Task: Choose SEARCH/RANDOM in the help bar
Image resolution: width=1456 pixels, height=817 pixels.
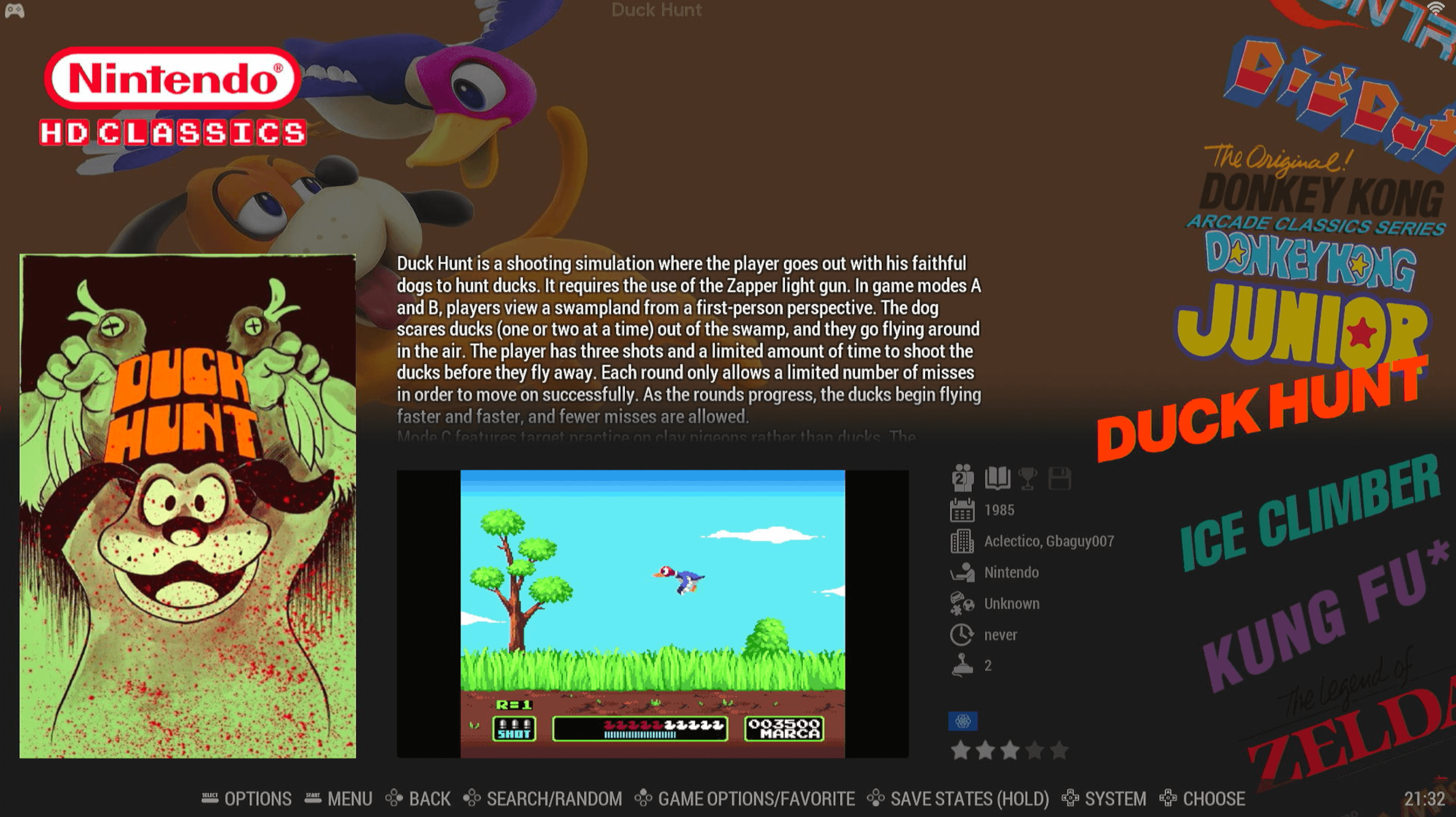Action: pyautogui.click(x=554, y=799)
